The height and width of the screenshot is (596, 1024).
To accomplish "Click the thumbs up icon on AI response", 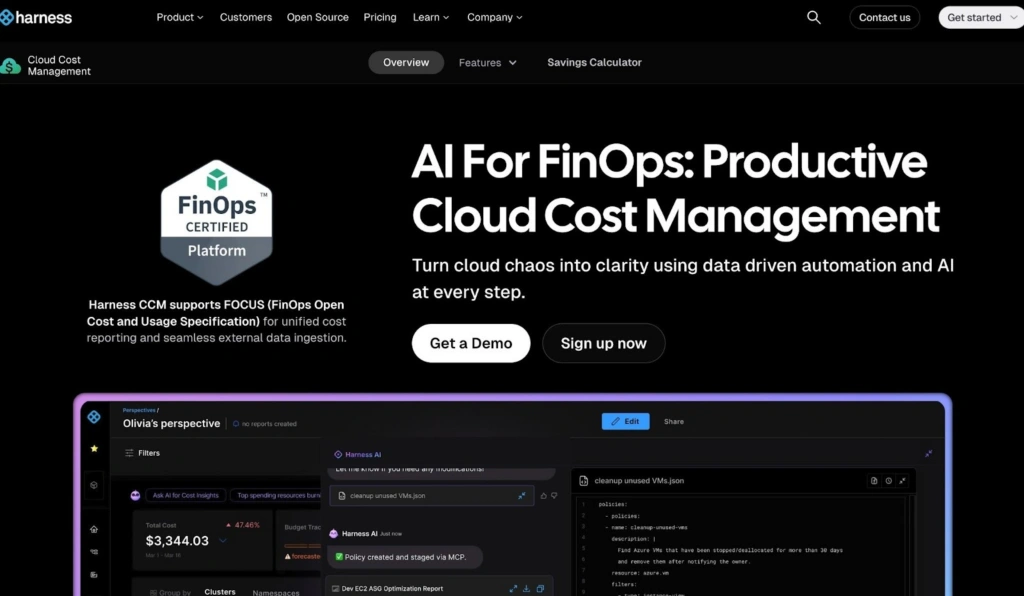I will pyautogui.click(x=543, y=495).
